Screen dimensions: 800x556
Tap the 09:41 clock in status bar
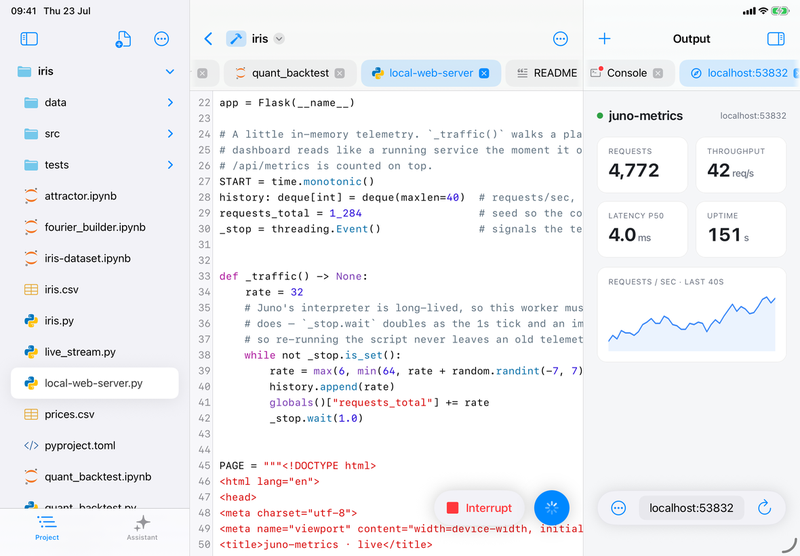23,11
